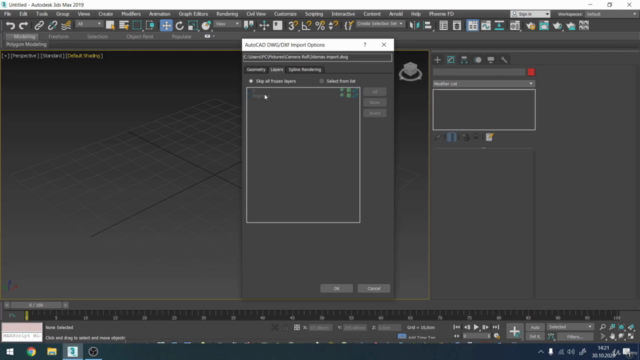Activate the Select and Scale tool

[x=193, y=26]
